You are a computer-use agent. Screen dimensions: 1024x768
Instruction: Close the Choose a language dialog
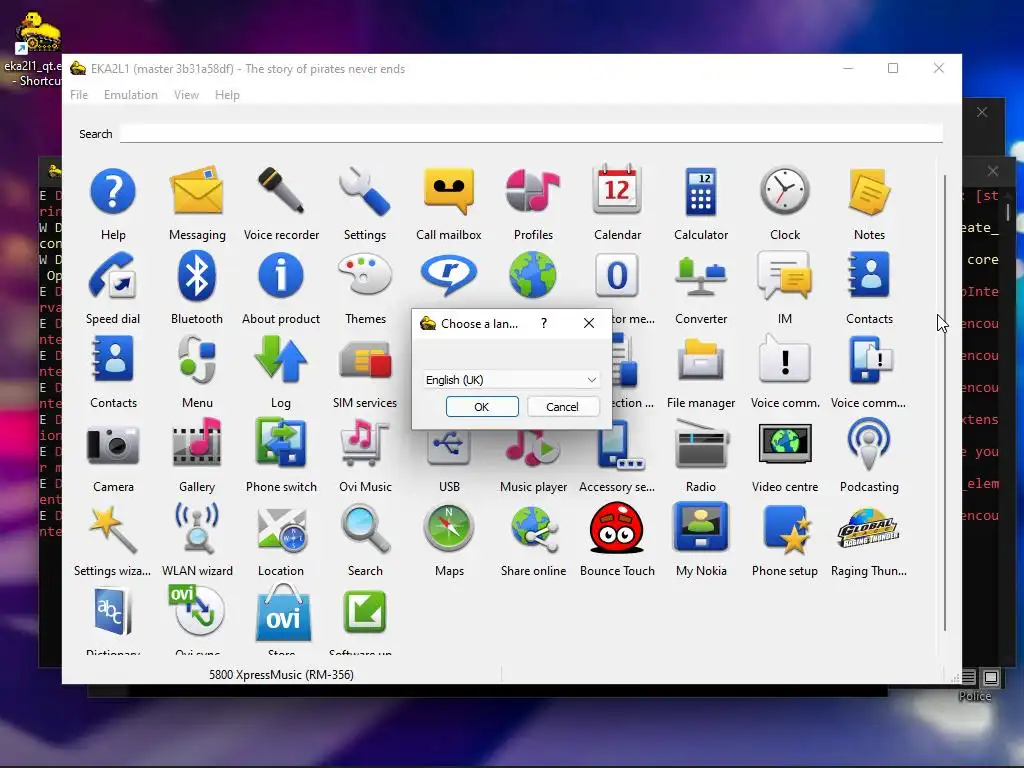click(x=588, y=323)
